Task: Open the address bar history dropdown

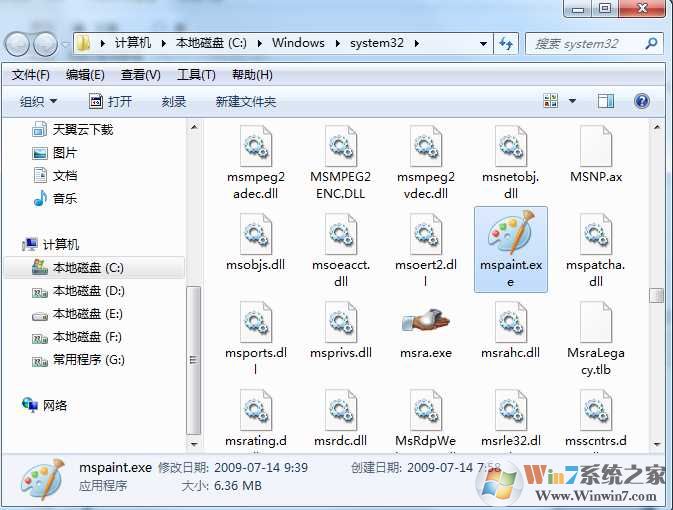Action: coord(483,43)
